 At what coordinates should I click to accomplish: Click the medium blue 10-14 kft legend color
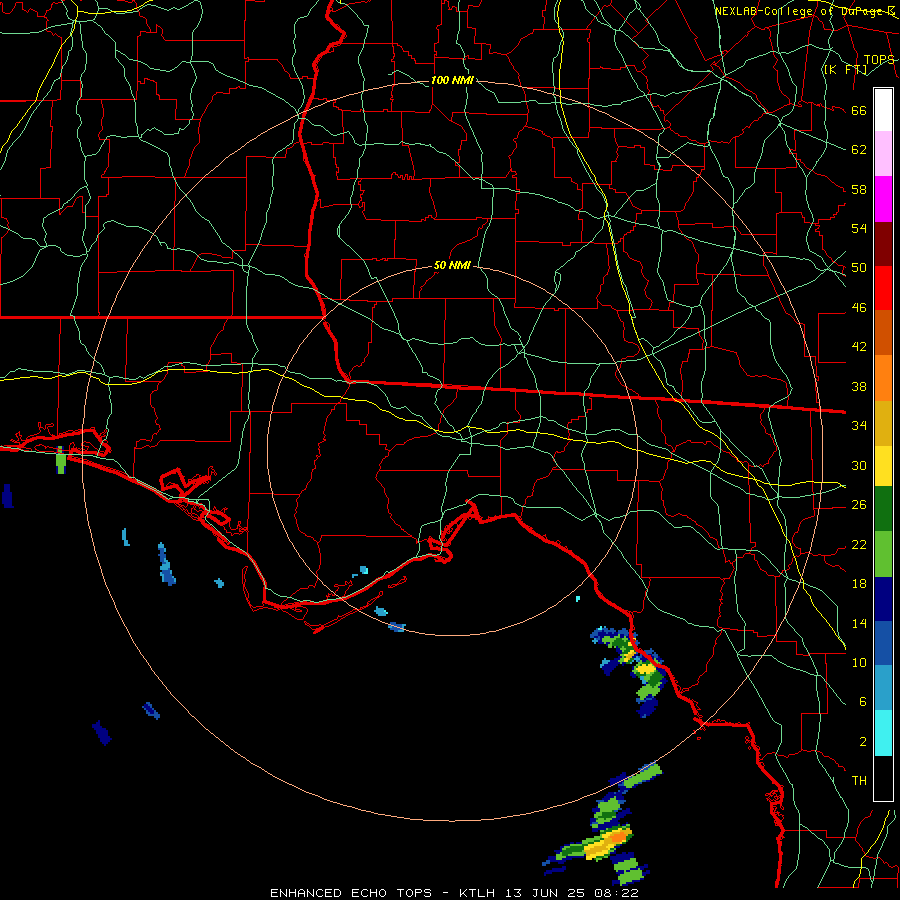coord(883,643)
